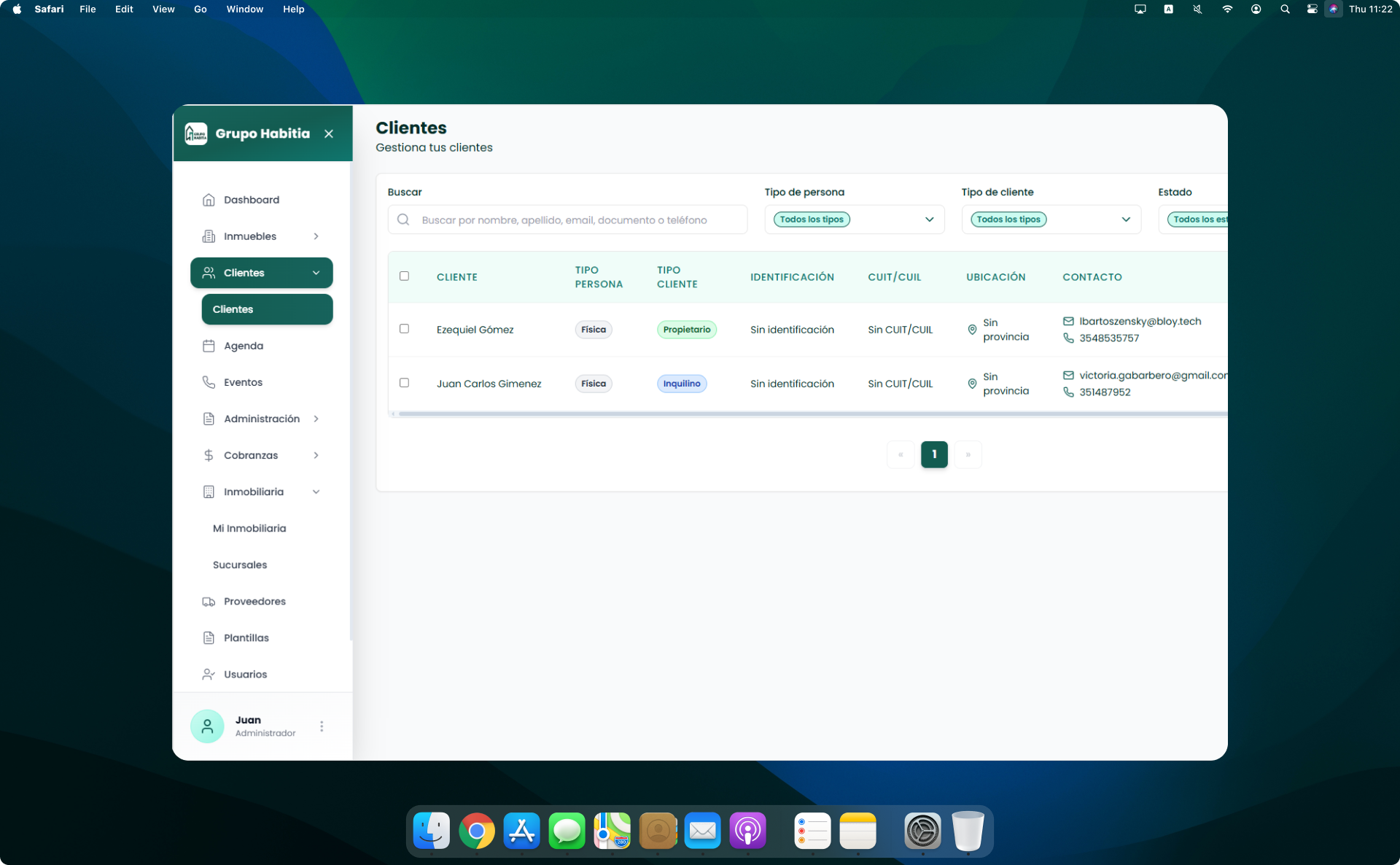
Task: Open the Window menu in menu bar
Action: 244,9
